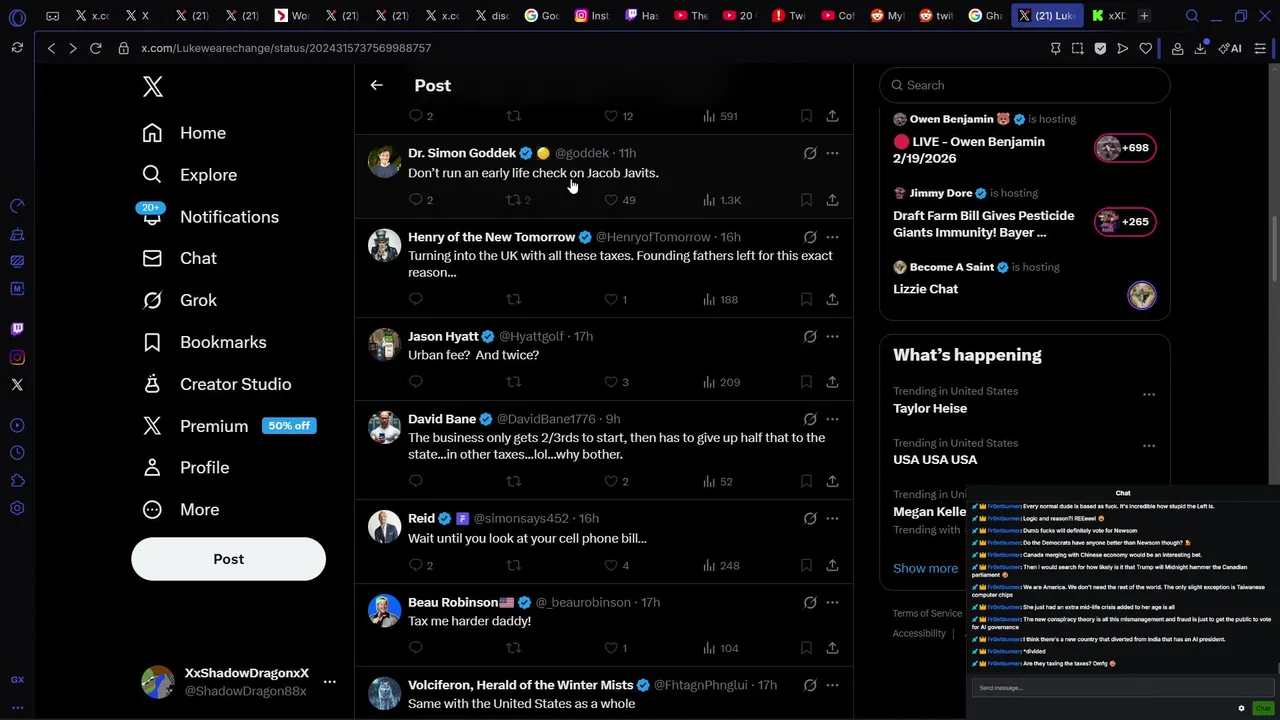The width and height of the screenshot is (1280, 720).
Task: Click the green Chat send button
Action: (x=1263, y=708)
